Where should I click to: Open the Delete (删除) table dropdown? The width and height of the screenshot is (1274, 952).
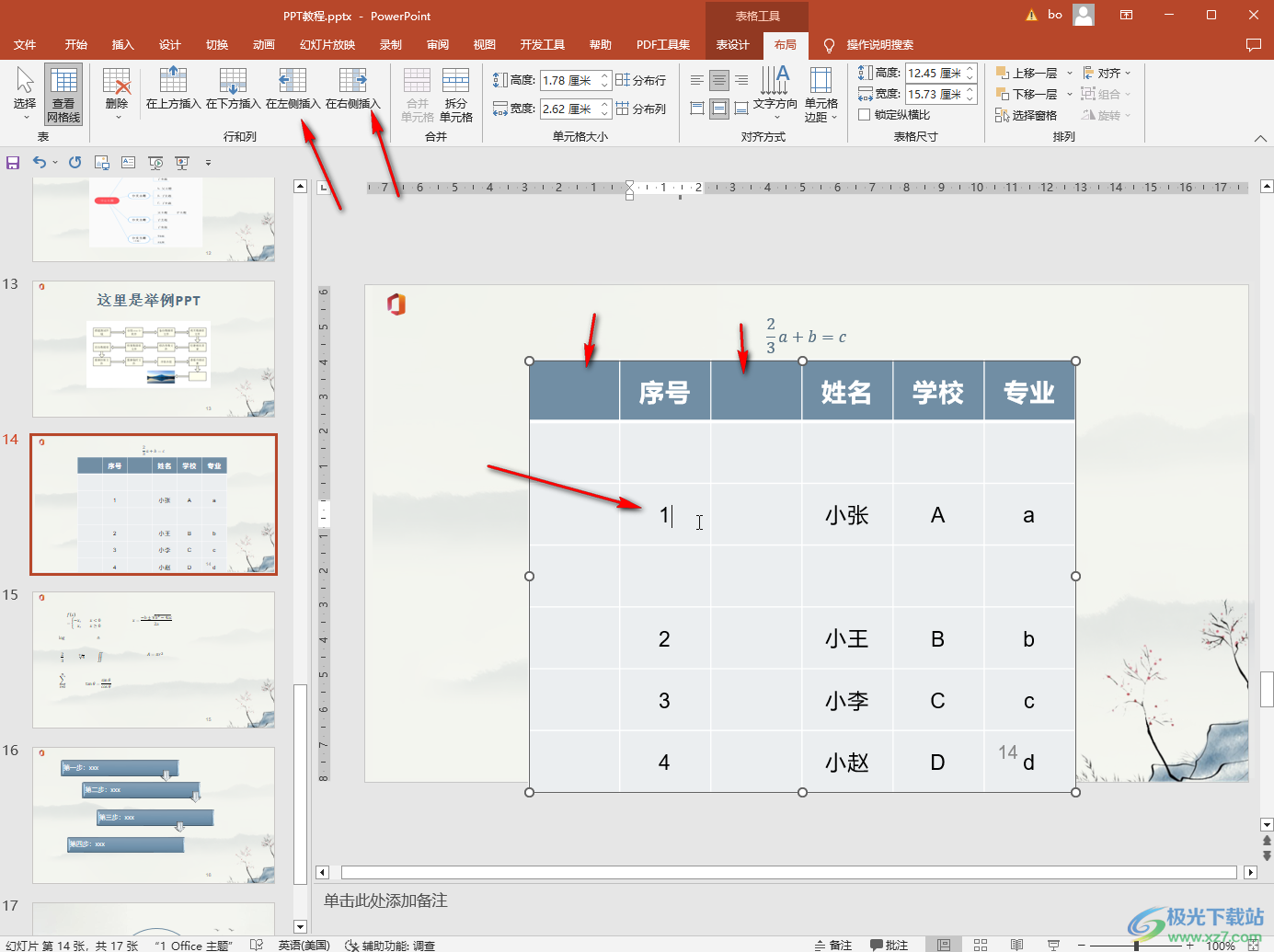[117, 94]
